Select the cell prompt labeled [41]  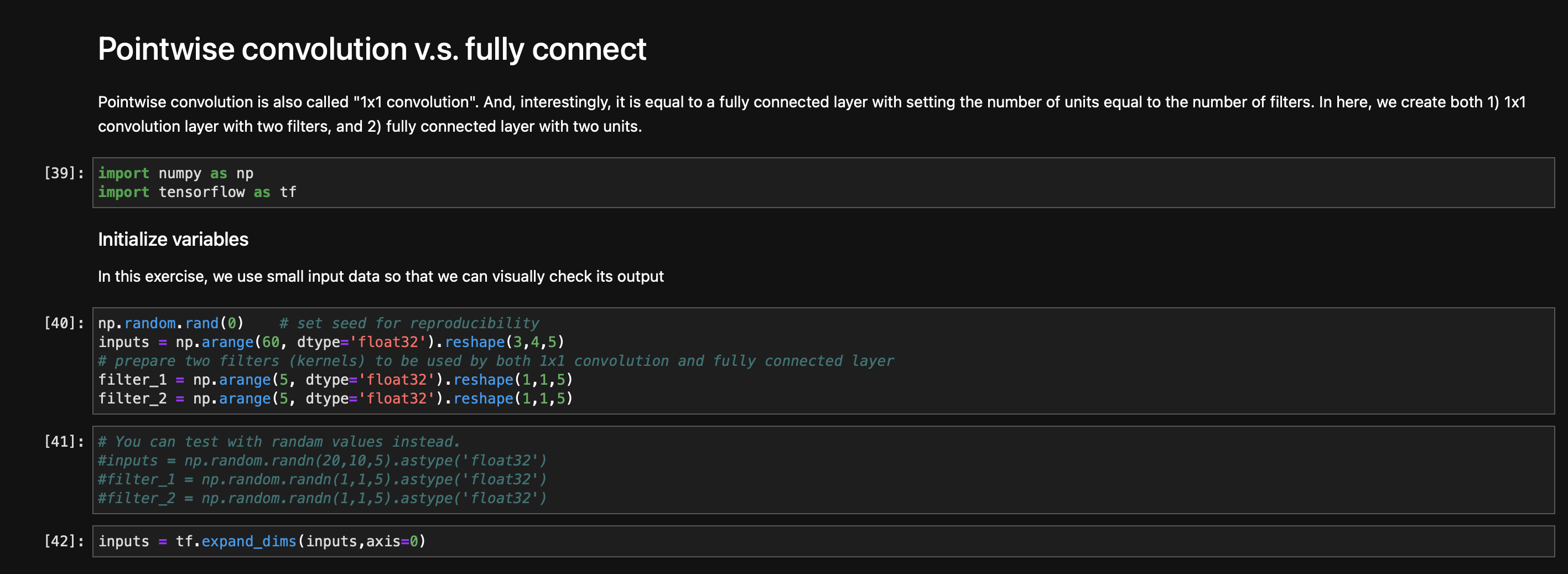click(63, 442)
